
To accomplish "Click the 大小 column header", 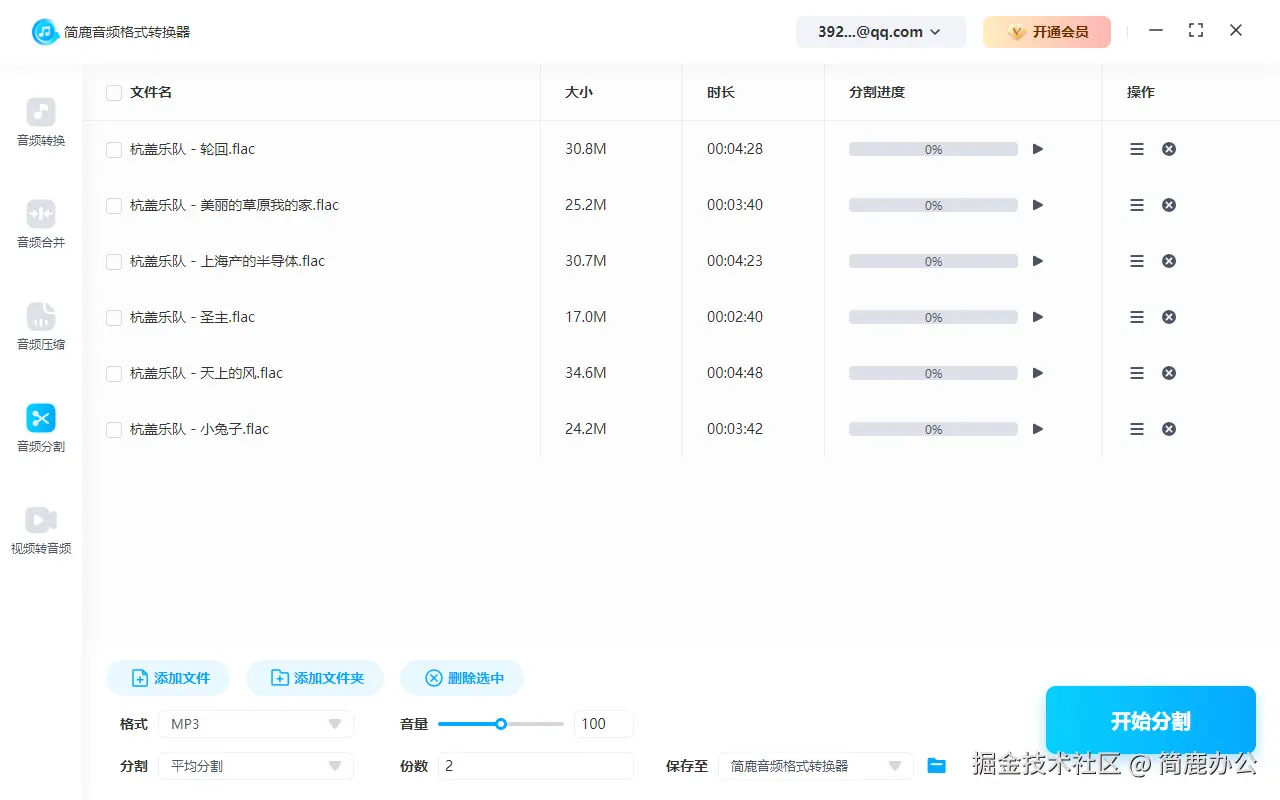I will [x=579, y=92].
